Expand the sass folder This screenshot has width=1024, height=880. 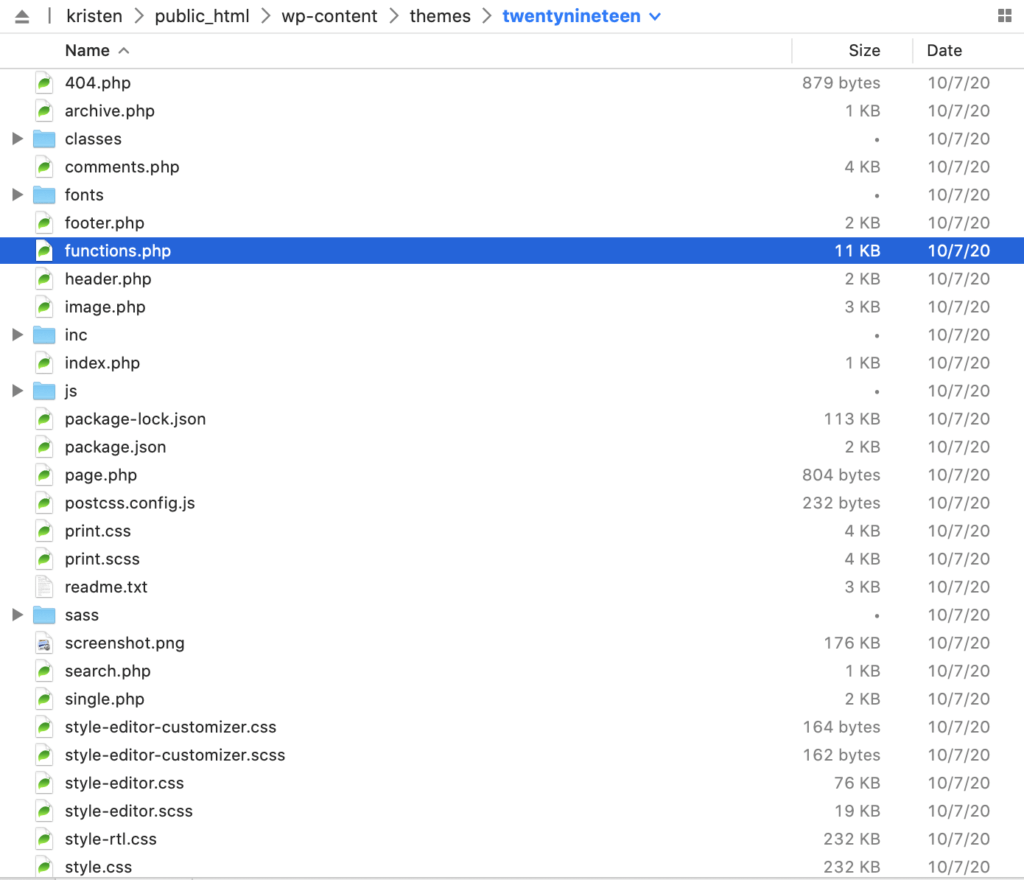tap(18, 615)
